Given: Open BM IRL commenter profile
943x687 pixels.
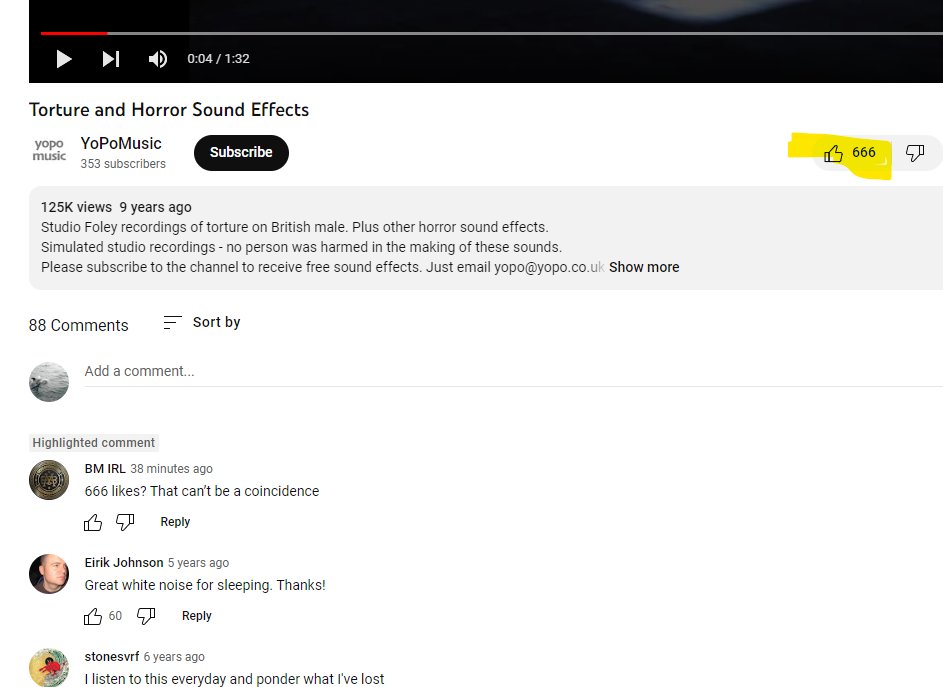Looking at the screenshot, I should tap(105, 469).
